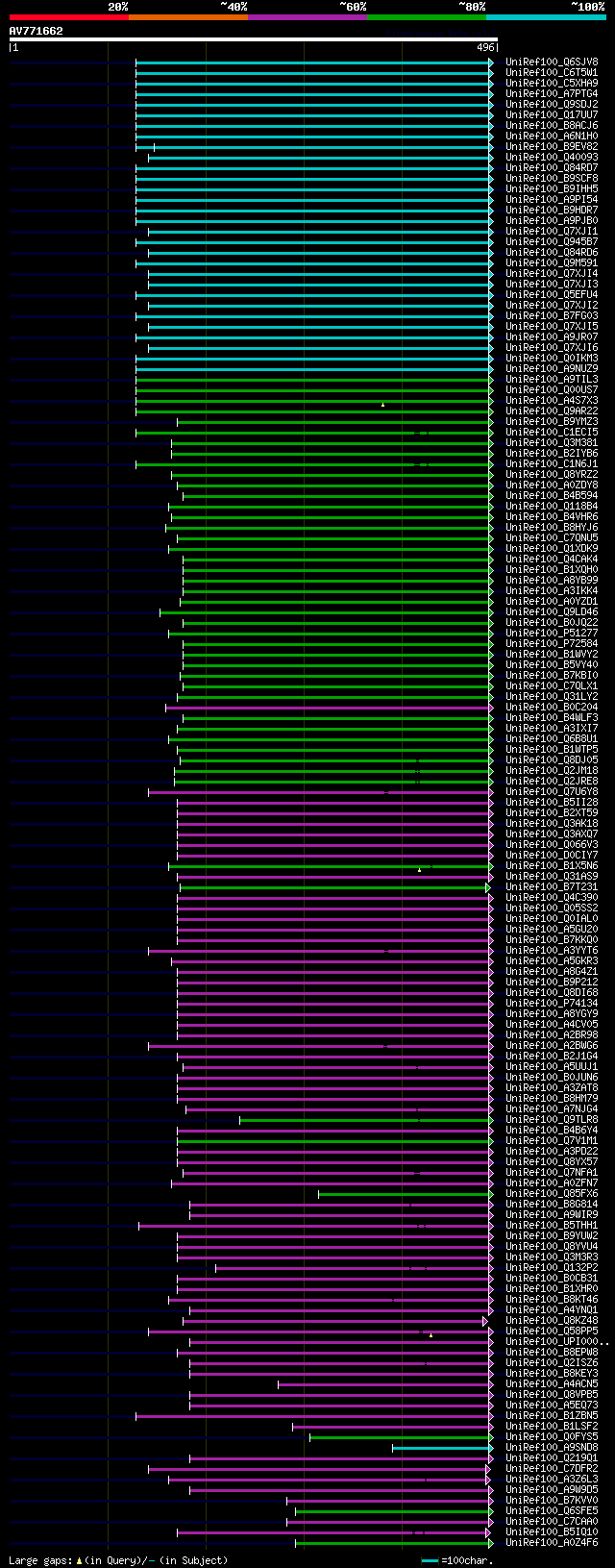Select the label UniRef100_C1ECI5
This screenshot has height=1568, width=615.
552,432
